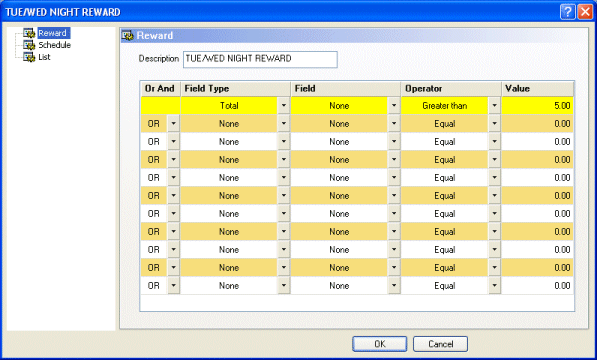
Task: Open Operator dropdown arrow beside Greater than
Action: (x=494, y=106)
